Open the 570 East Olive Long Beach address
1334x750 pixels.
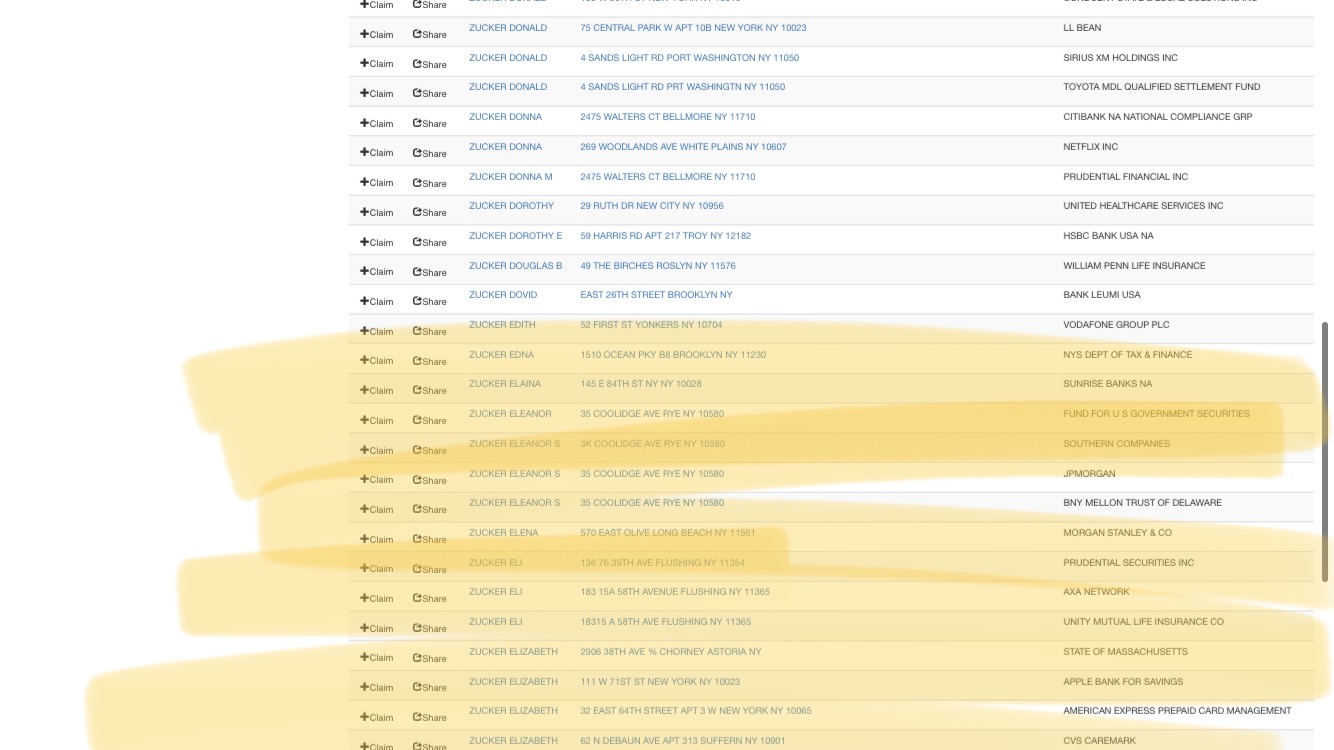pyautogui.click(x=668, y=533)
